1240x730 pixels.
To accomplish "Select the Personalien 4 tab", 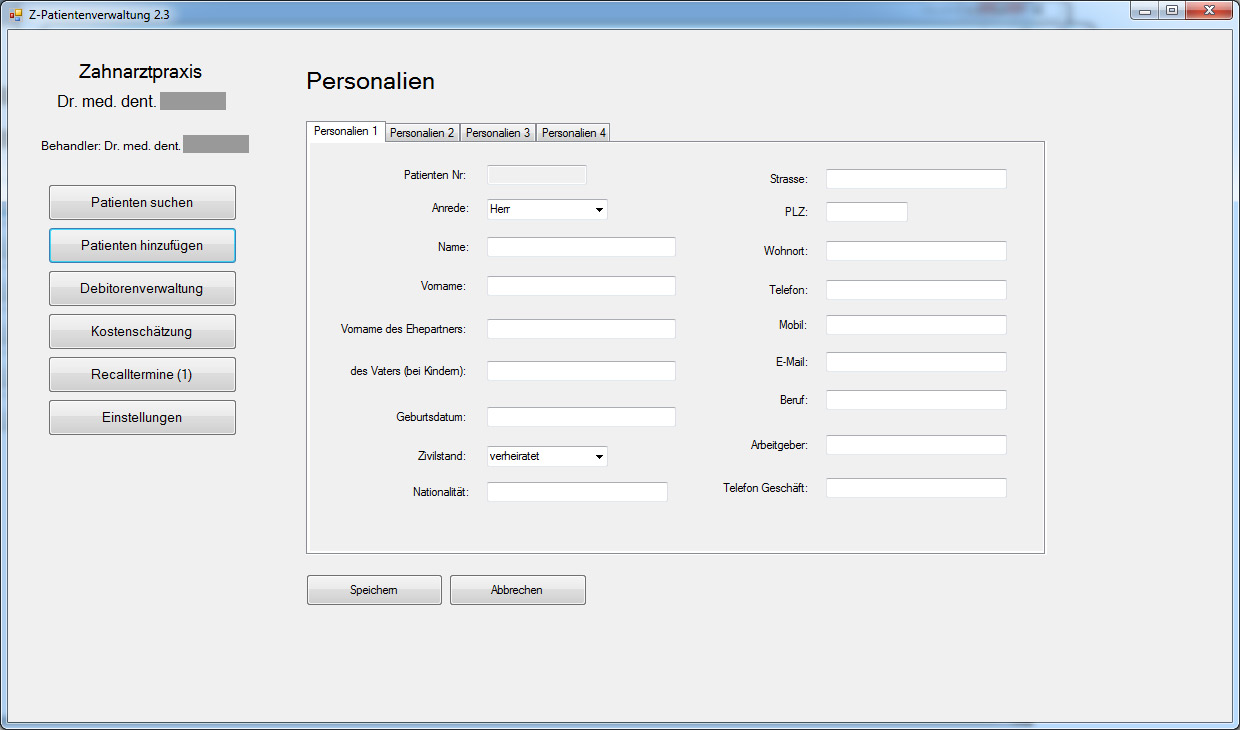I will (x=574, y=133).
